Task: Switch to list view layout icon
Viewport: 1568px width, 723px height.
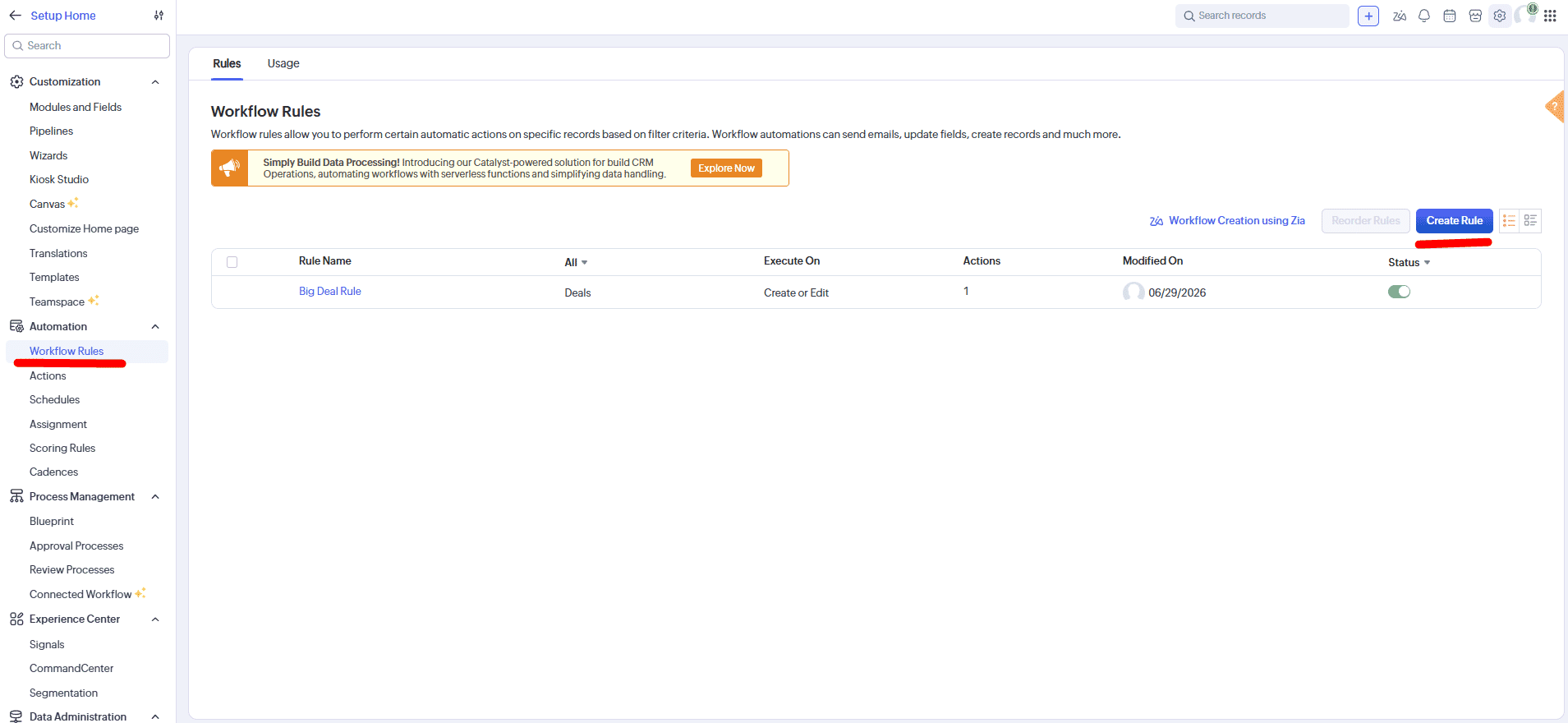Action: 1509,220
